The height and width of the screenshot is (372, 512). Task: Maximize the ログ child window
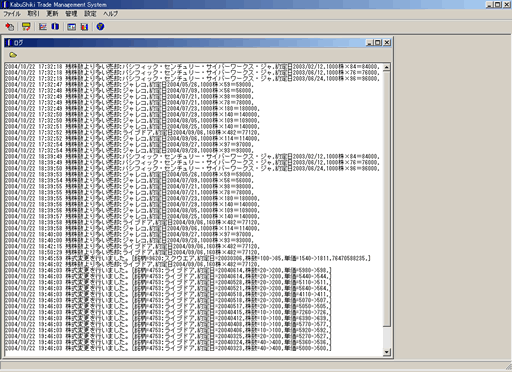(x=378, y=42)
